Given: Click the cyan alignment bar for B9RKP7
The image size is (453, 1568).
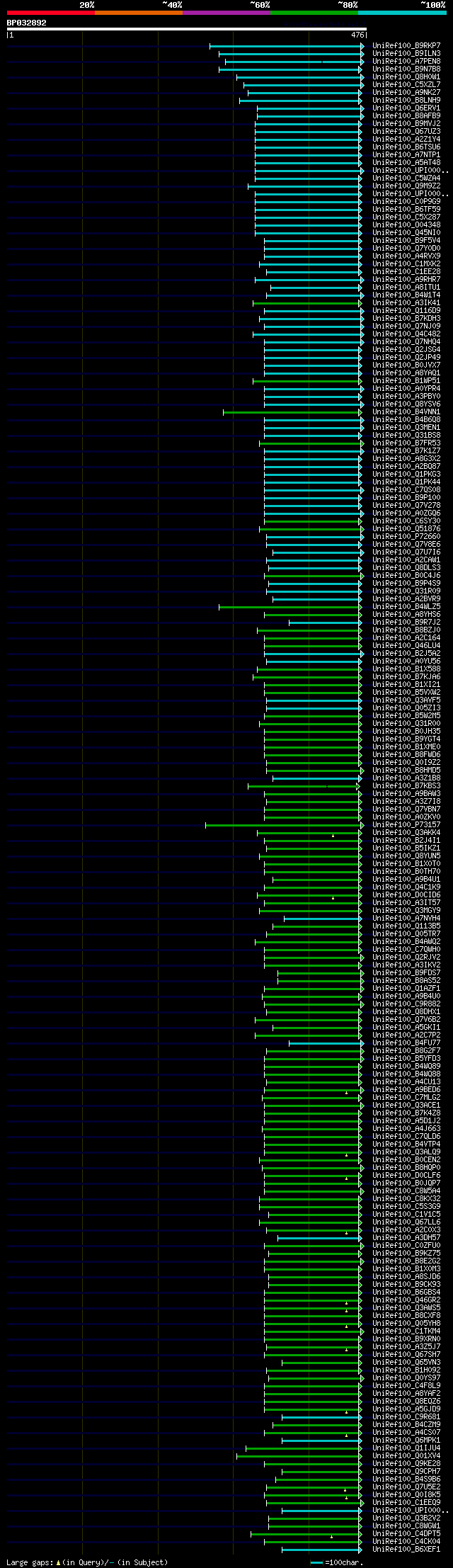Looking at the screenshot, I should point(287,45).
